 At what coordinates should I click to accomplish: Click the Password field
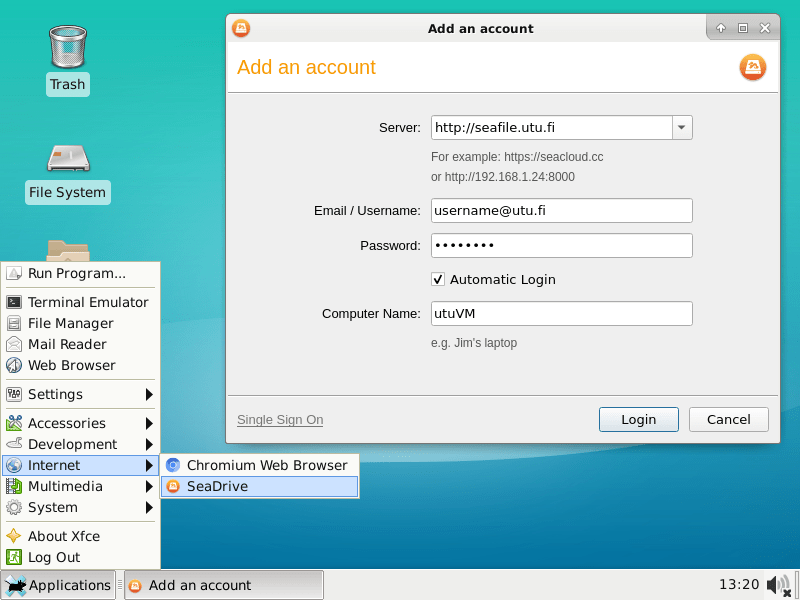(x=562, y=245)
